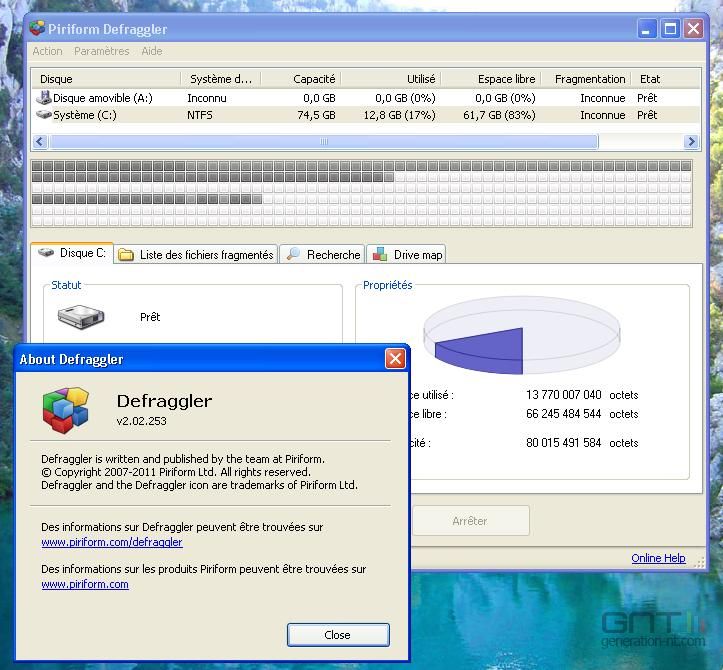Click the Defraggler logo in the title bar

coord(37,28)
